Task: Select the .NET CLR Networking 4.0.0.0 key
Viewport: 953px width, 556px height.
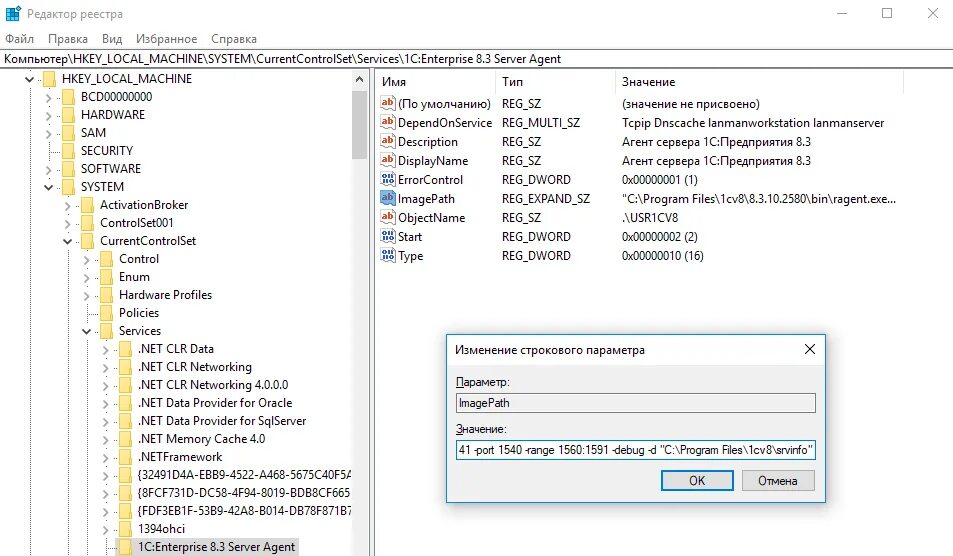Action: click(x=213, y=385)
